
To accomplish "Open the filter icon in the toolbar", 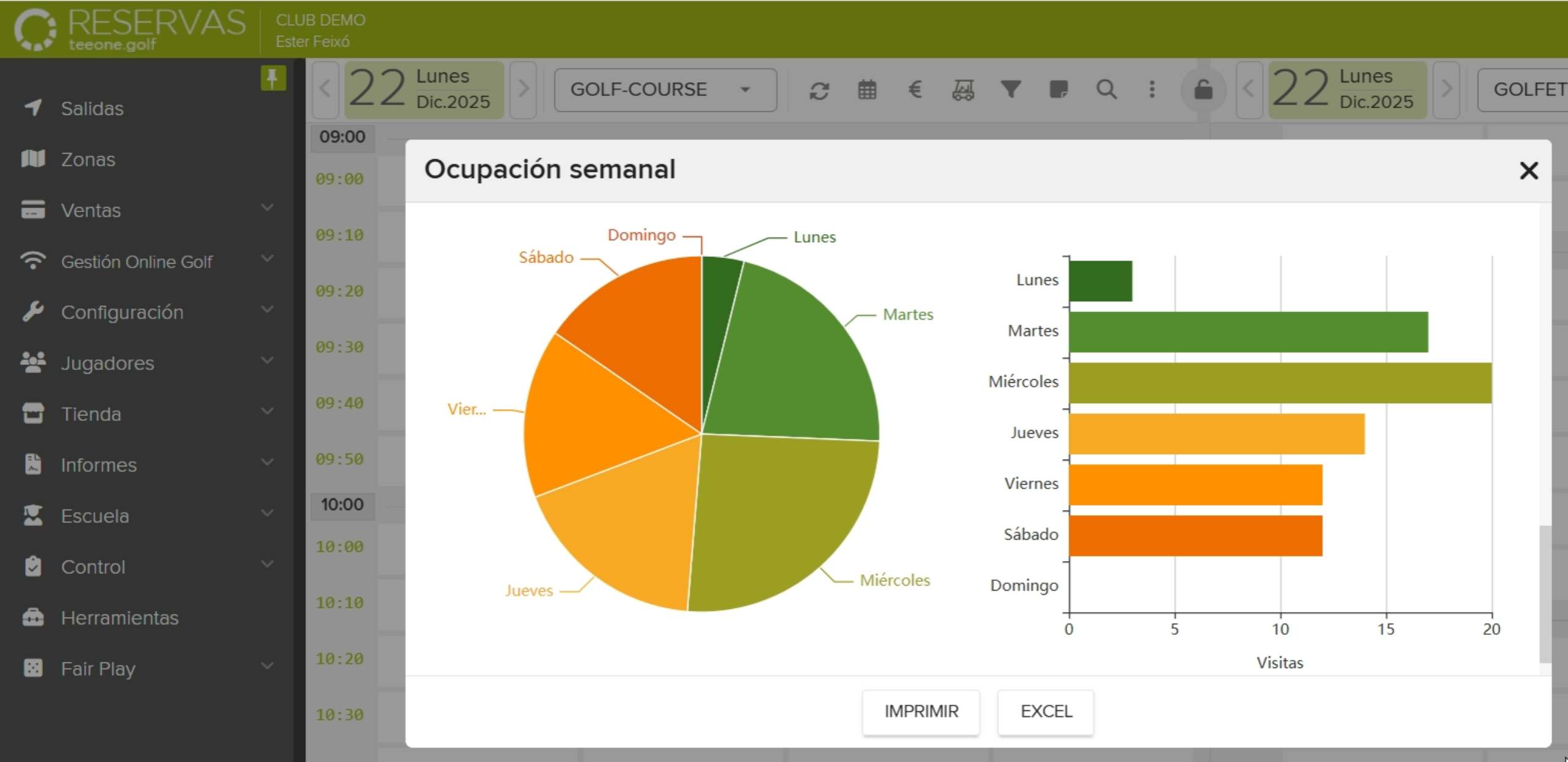I will click(x=1011, y=90).
